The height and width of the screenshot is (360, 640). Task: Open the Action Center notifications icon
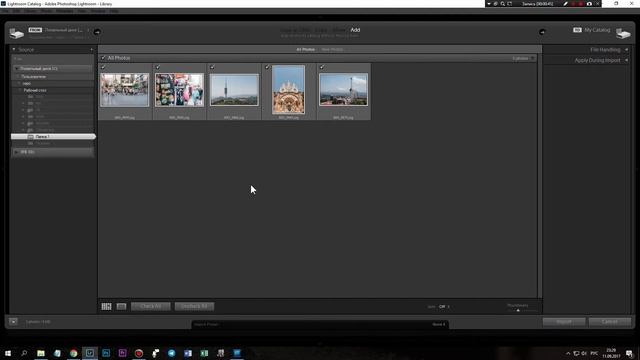pyautogui.click(x=630, y=353)
